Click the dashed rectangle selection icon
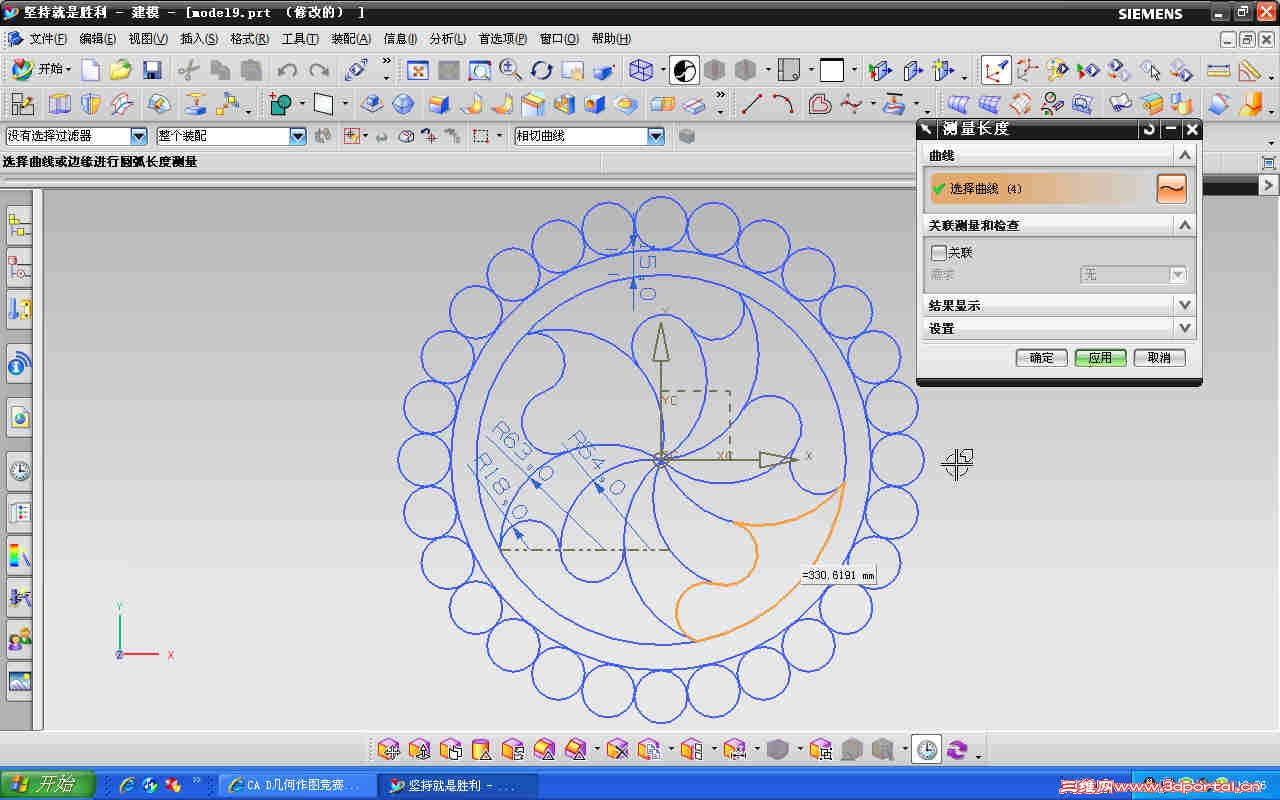The height and width of the screenshot is (800, 1280). [480, 136]
